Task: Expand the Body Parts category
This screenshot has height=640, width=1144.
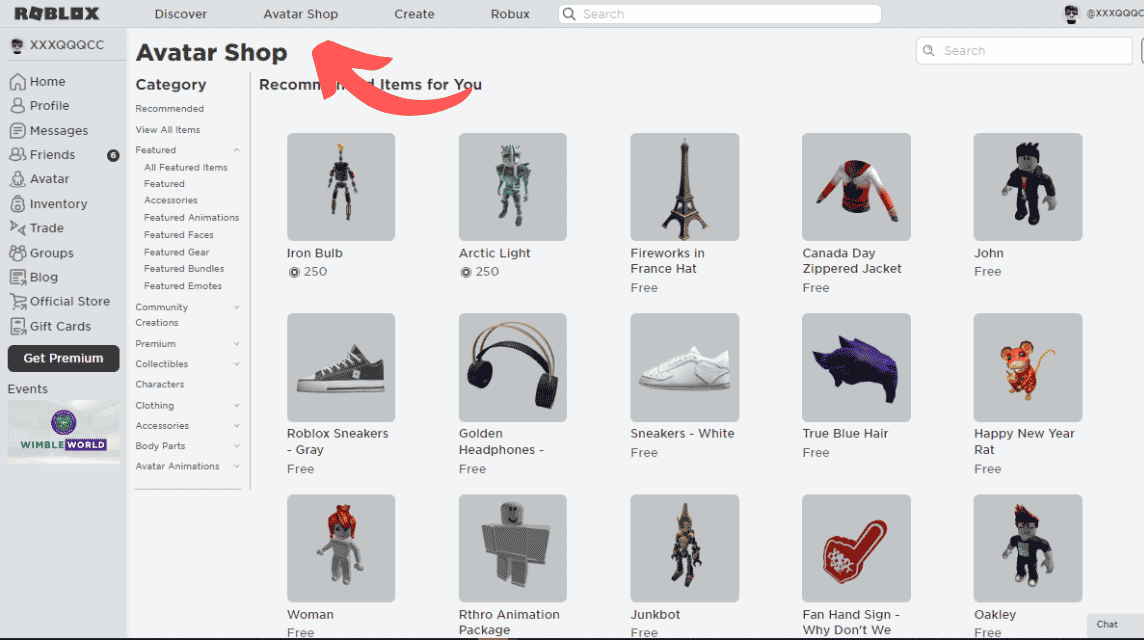Action: [x=236, y=446]
